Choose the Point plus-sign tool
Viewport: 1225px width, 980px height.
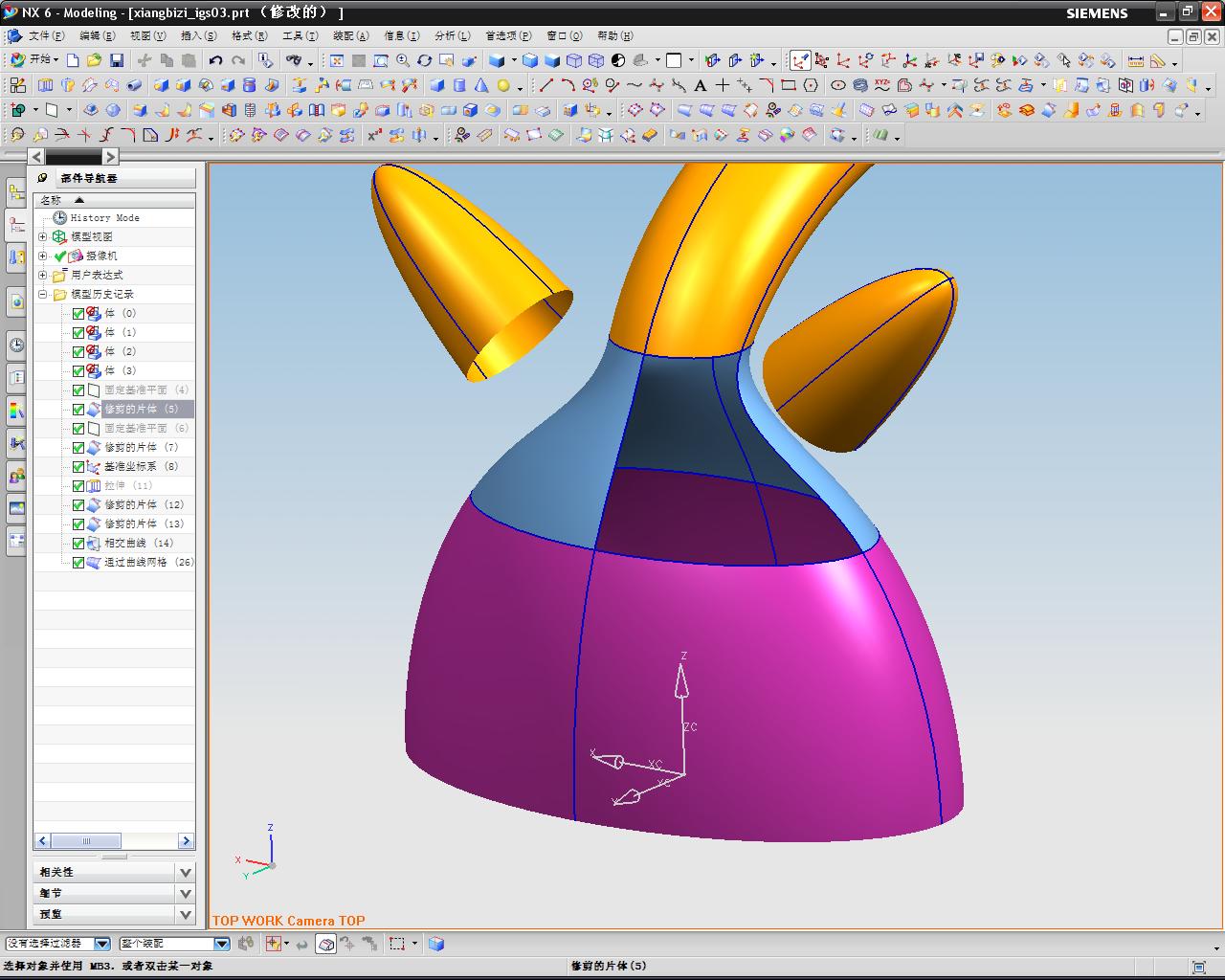coord(723,85)
